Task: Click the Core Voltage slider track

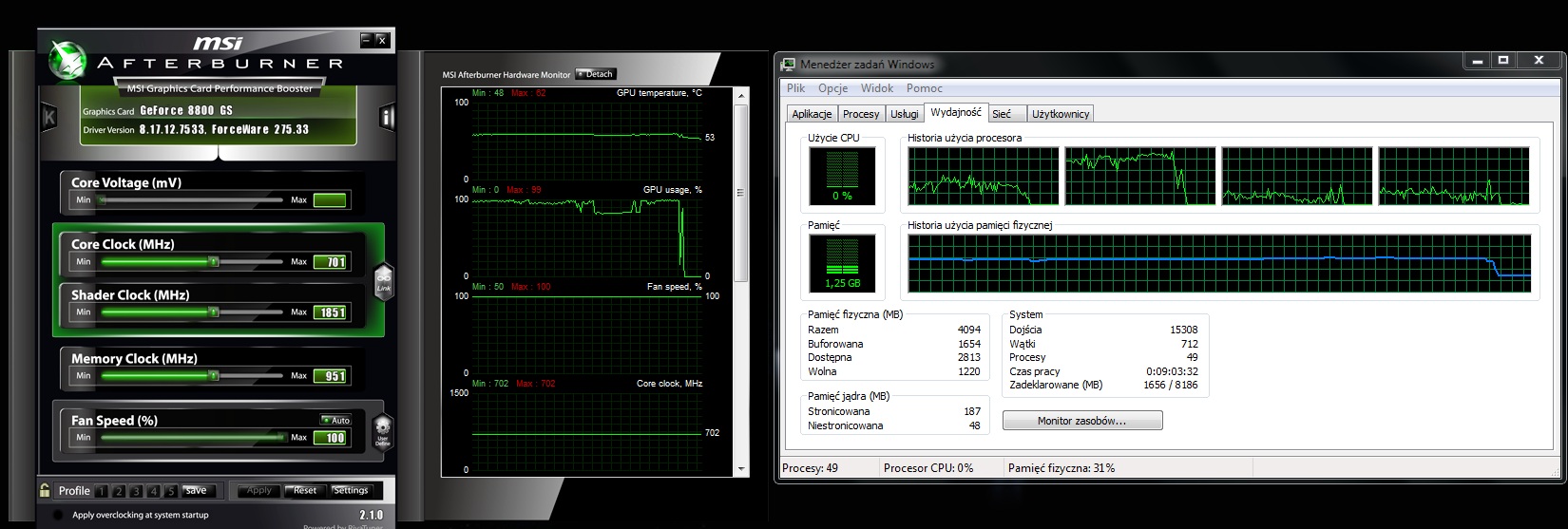Action: tap(192, 199)
